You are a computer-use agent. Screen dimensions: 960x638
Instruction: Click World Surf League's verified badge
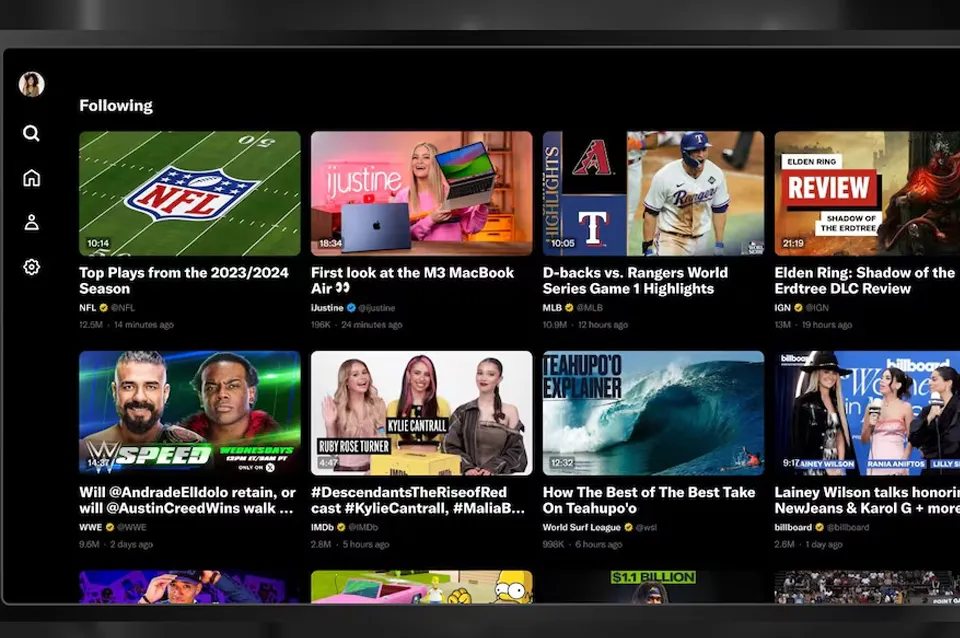pos(629,527)
